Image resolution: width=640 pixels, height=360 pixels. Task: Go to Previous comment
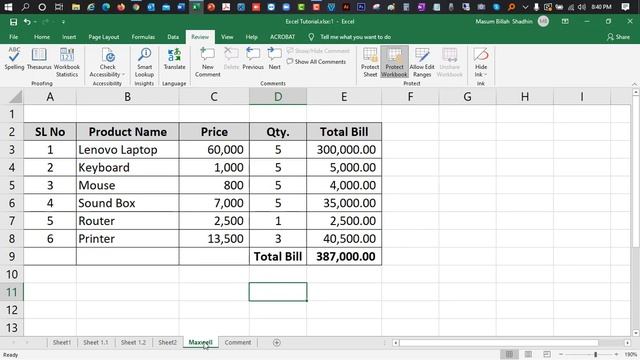tap(253, 58)
